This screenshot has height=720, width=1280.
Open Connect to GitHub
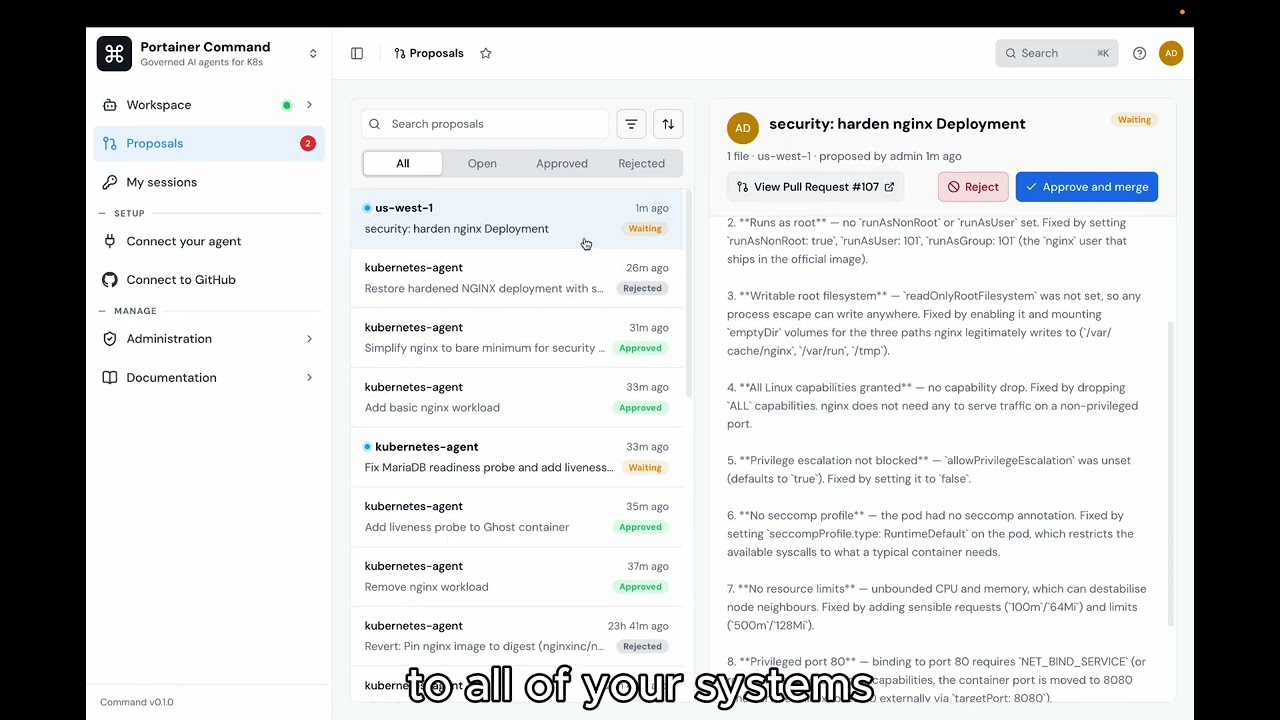pos(209,280)
